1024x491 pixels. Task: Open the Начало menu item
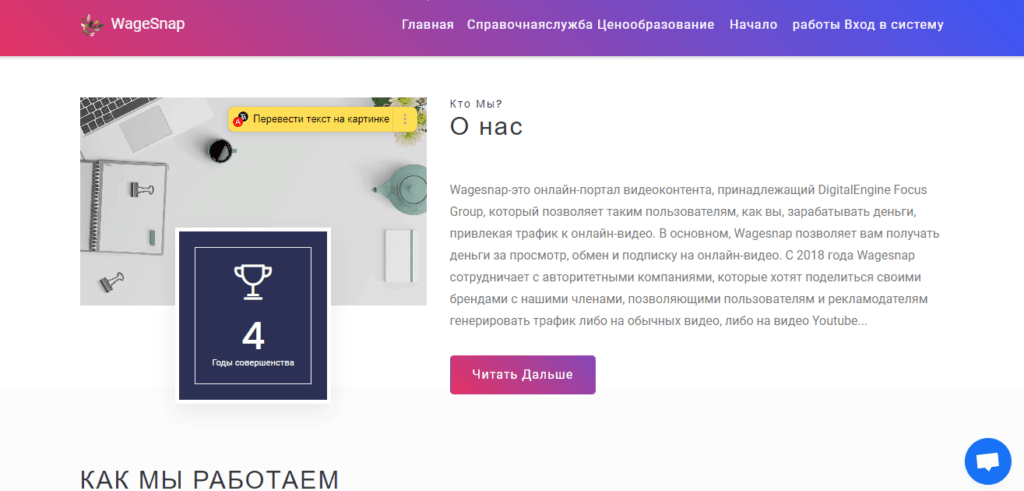pos(754,25)
